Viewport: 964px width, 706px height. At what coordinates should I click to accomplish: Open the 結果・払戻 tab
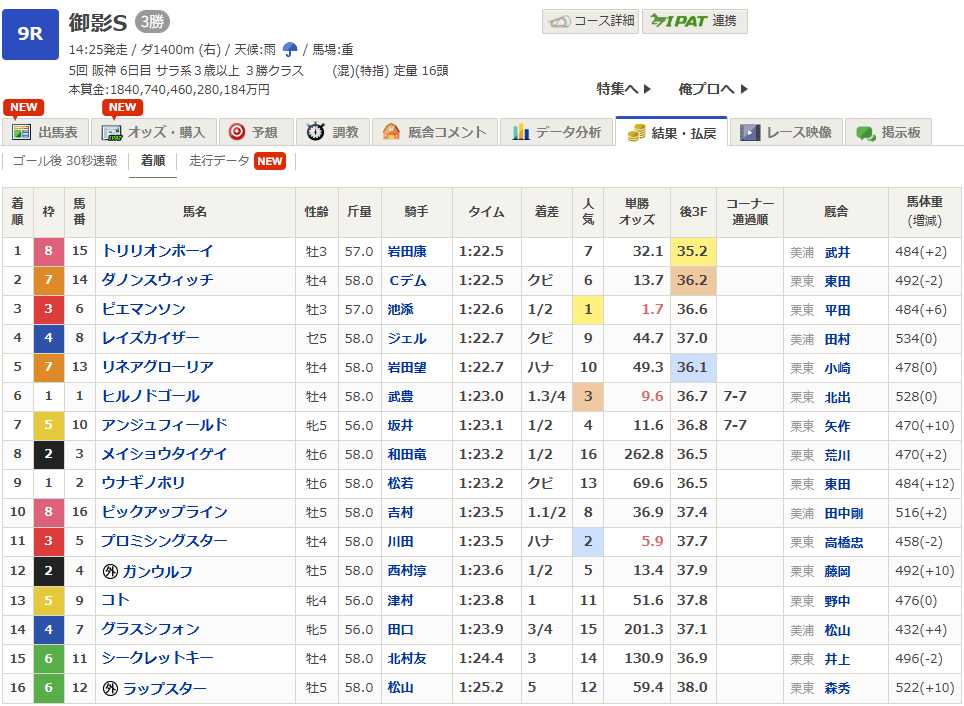(670, 132)
